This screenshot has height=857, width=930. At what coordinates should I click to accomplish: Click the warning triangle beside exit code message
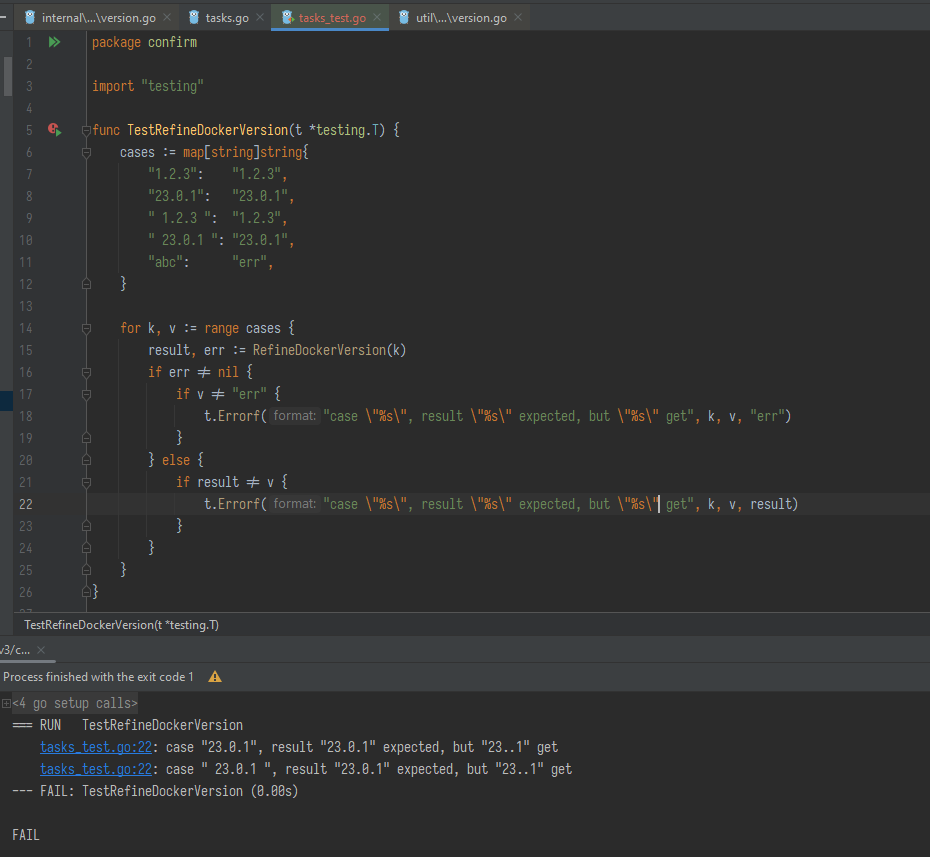click(x=214, y=676)
